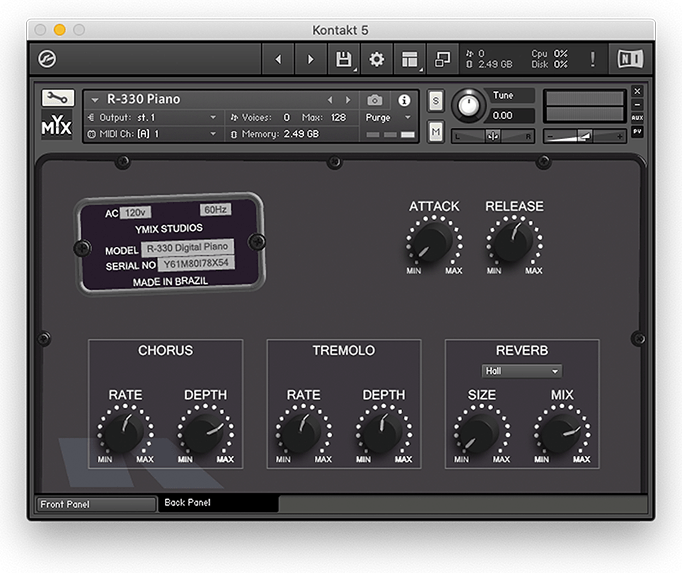Click the minimized view windows icon

442,59
